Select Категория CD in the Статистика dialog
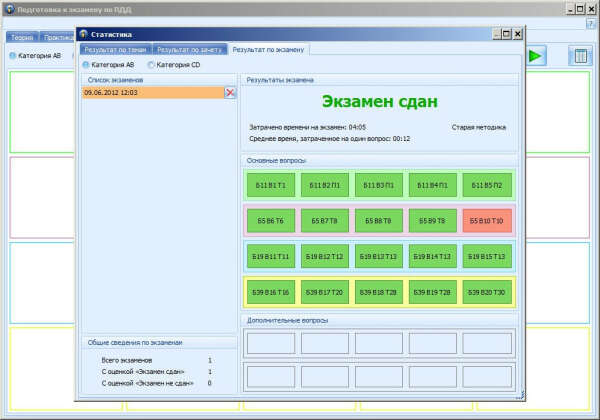This screenshot has width=600, height=420. click(174, 65)
